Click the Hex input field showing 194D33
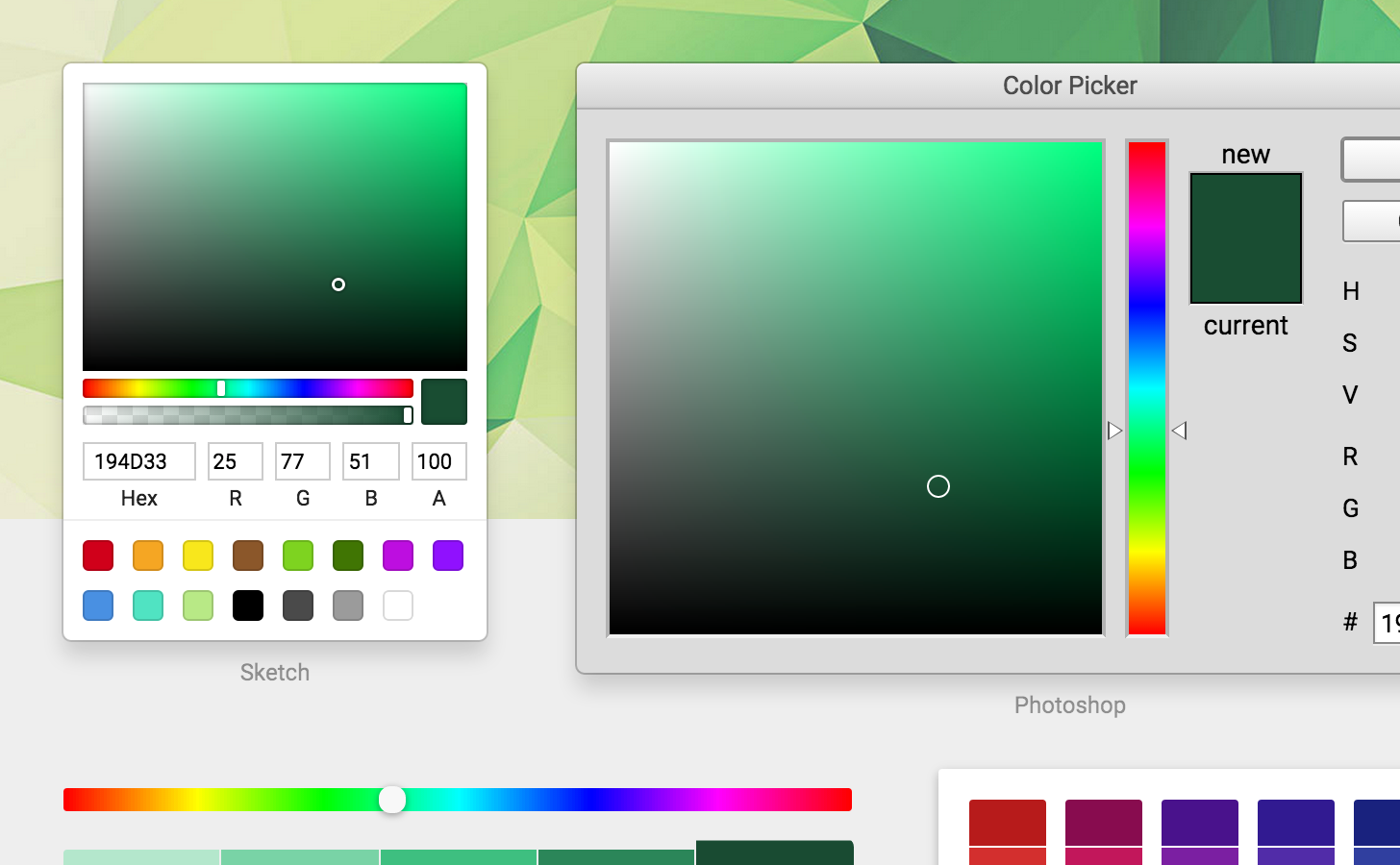 coord(139,461)
